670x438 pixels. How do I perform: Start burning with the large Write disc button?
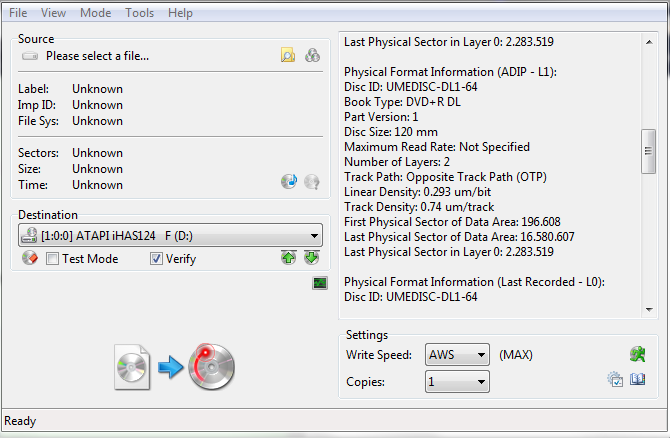click(212, 367)
